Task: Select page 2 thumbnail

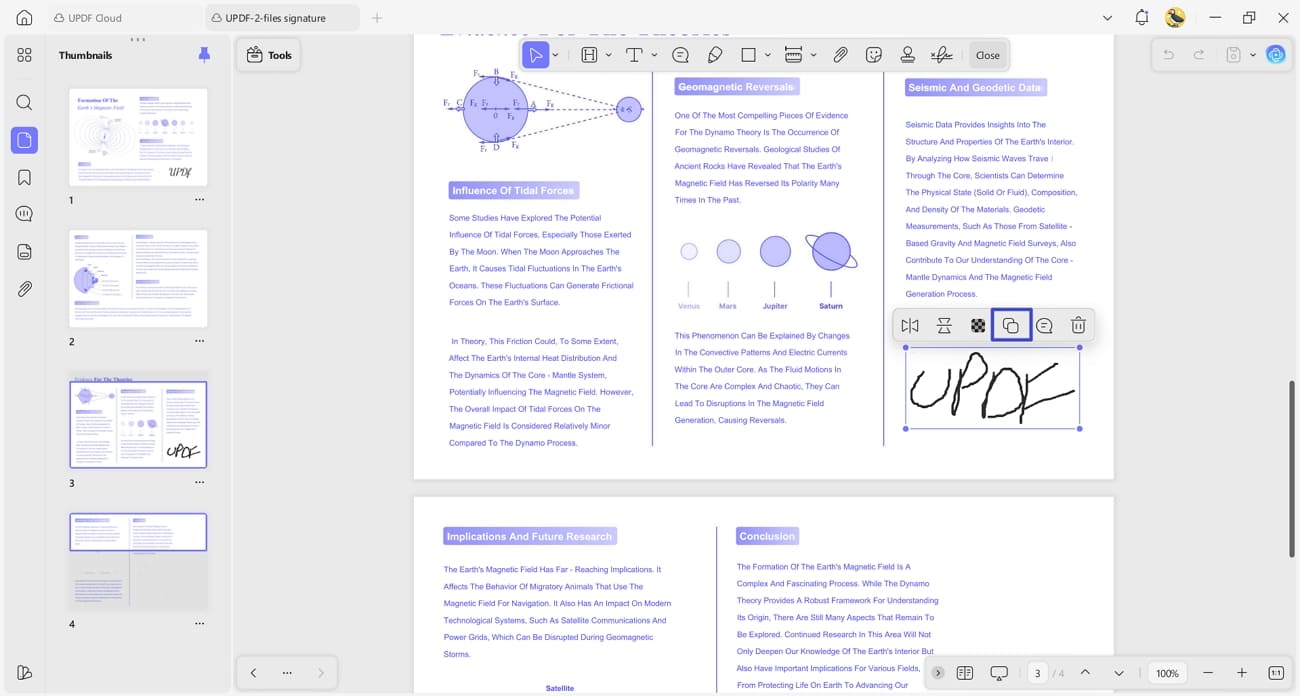Action: pyautogui.click(x=138, y=278)
